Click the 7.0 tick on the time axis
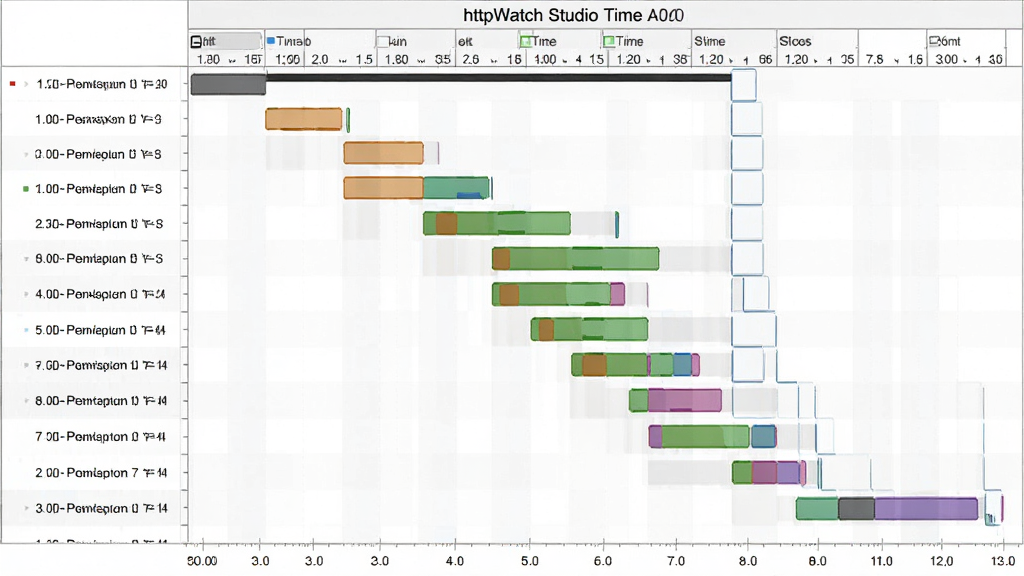This screenshot has height=576, width=1024. 676,561
